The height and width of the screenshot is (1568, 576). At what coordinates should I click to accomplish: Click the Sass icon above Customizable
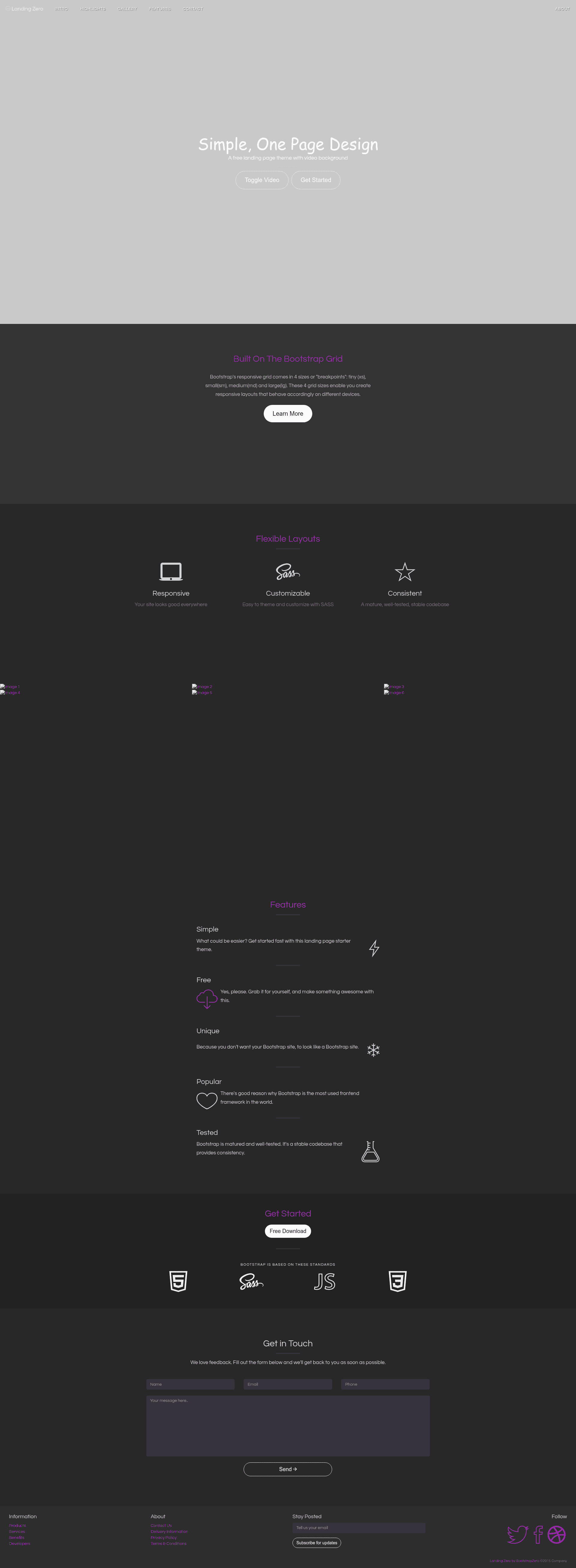(288, 572)
